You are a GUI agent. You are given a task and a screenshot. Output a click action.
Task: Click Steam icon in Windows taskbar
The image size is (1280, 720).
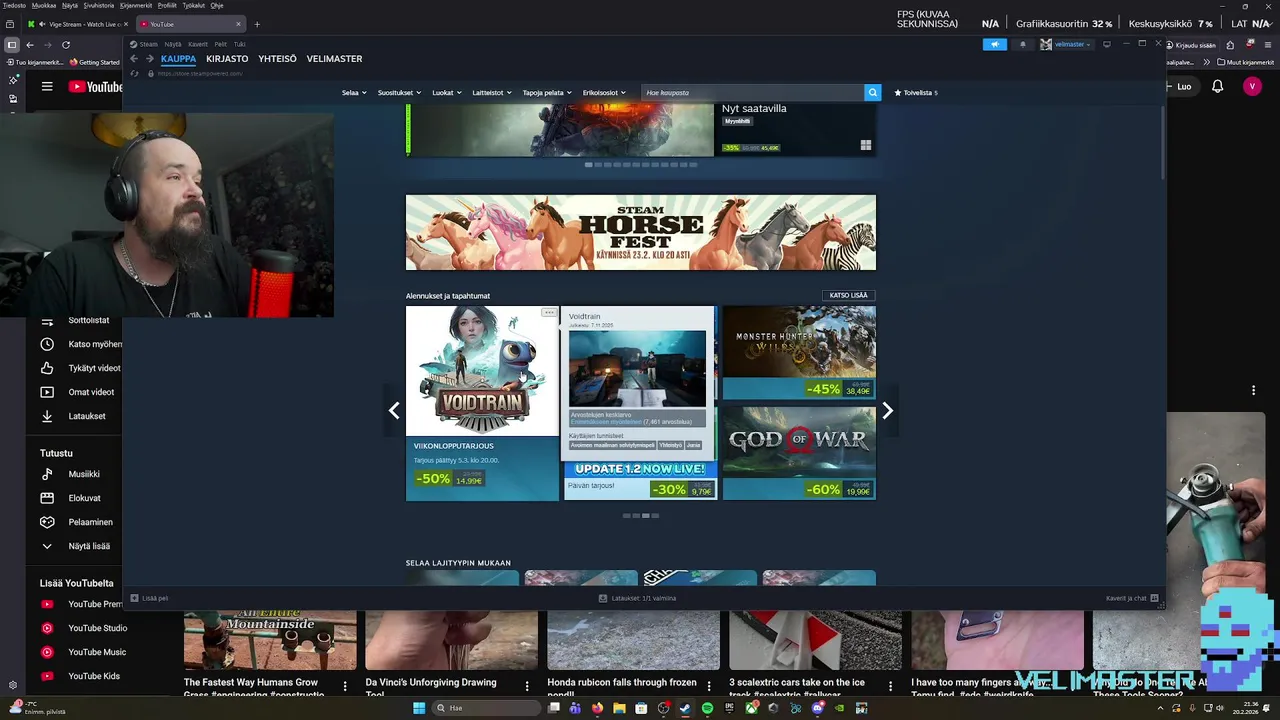tap(685, 708)
